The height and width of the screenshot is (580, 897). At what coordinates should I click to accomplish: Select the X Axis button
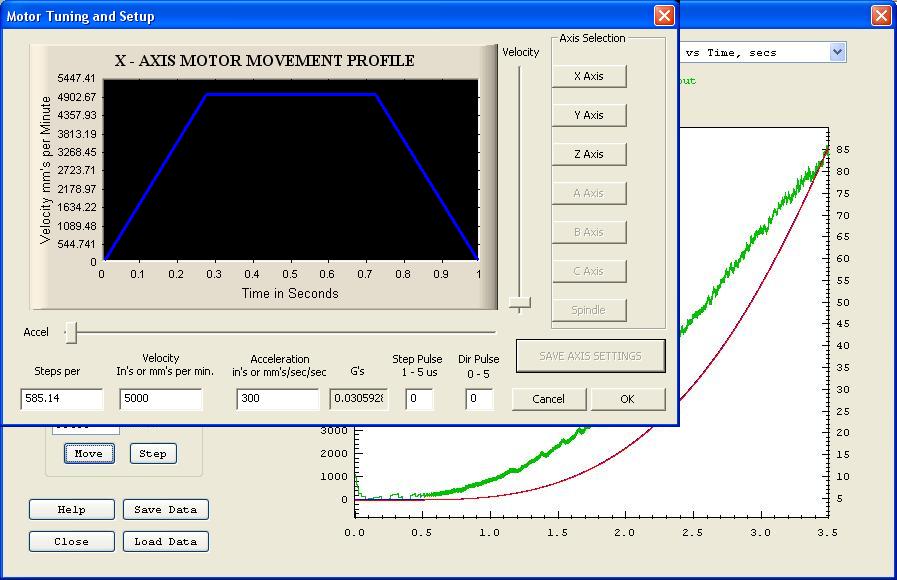pos(589,76)
